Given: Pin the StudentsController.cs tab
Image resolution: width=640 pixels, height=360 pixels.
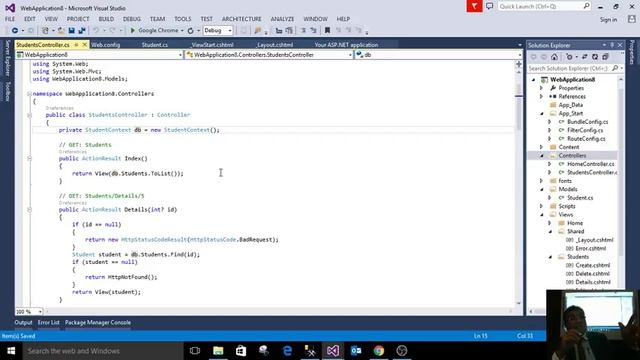Looking at the screenshot, I should (76, 44).
